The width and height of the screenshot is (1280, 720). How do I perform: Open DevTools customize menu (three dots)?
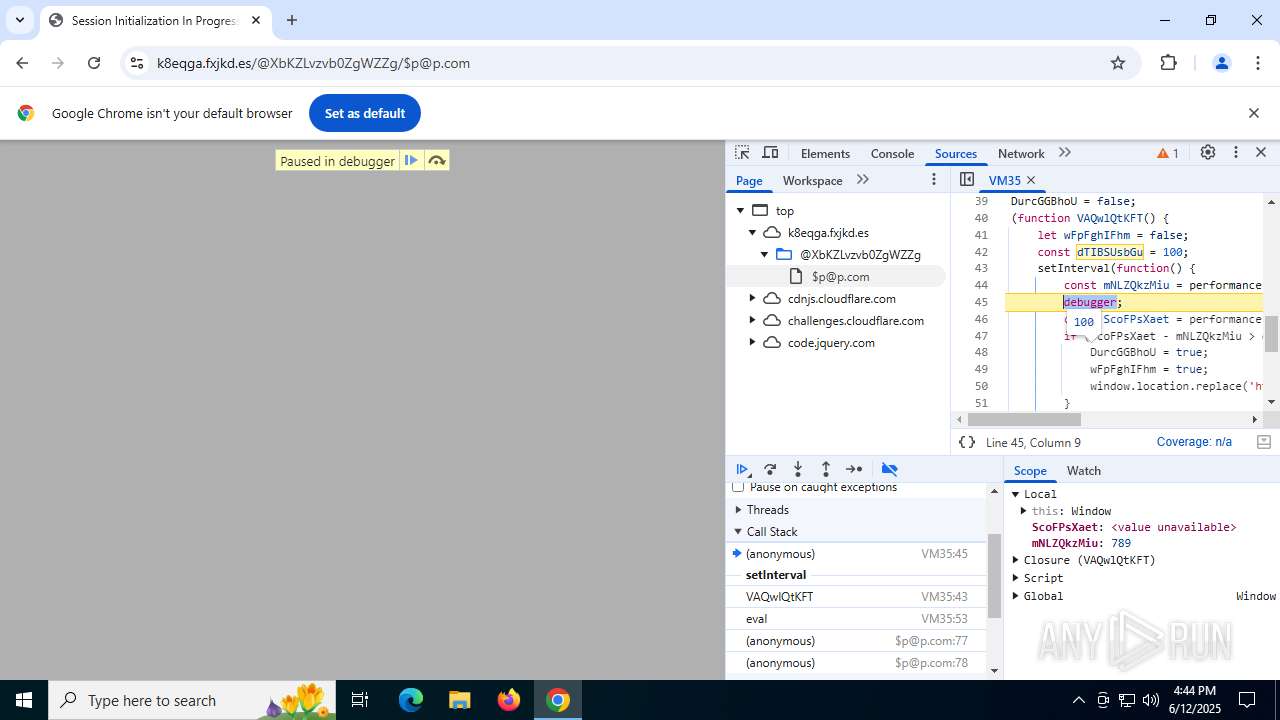1236,153
